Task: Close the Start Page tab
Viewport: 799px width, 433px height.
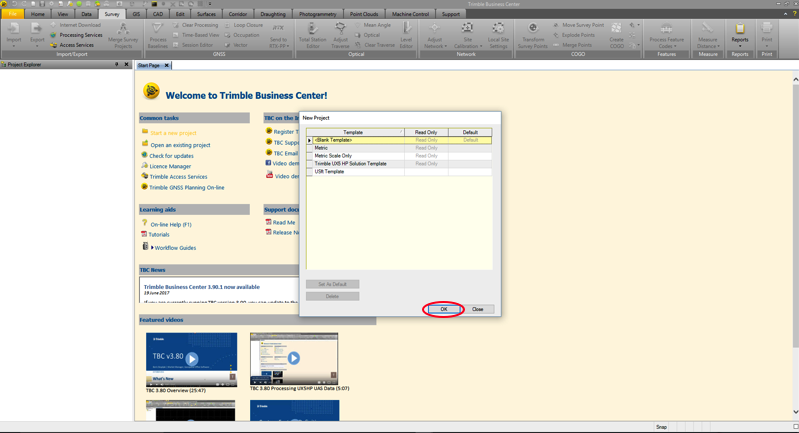Action: [167, 66]
